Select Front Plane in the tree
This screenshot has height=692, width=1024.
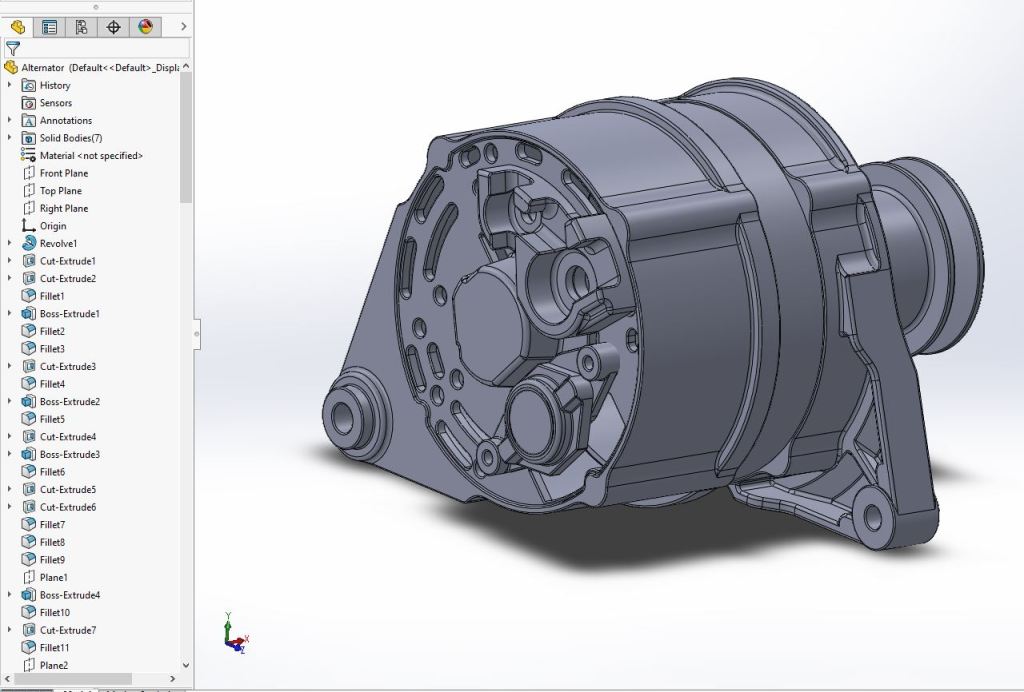63,173
